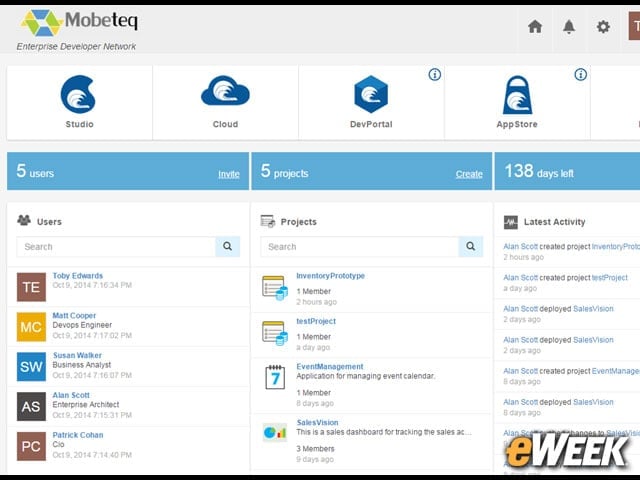Go to home via house icon
The image size is (640, 480).
[x=535, y=27]
